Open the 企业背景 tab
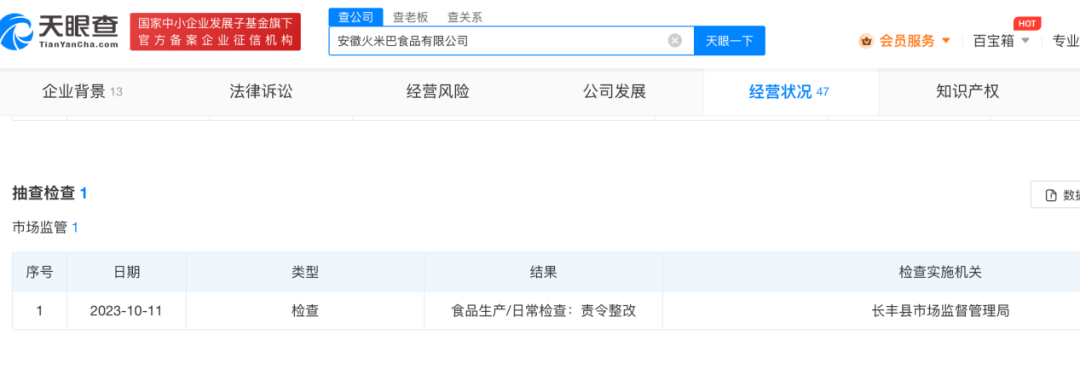1080x369 pixels. 82,92
